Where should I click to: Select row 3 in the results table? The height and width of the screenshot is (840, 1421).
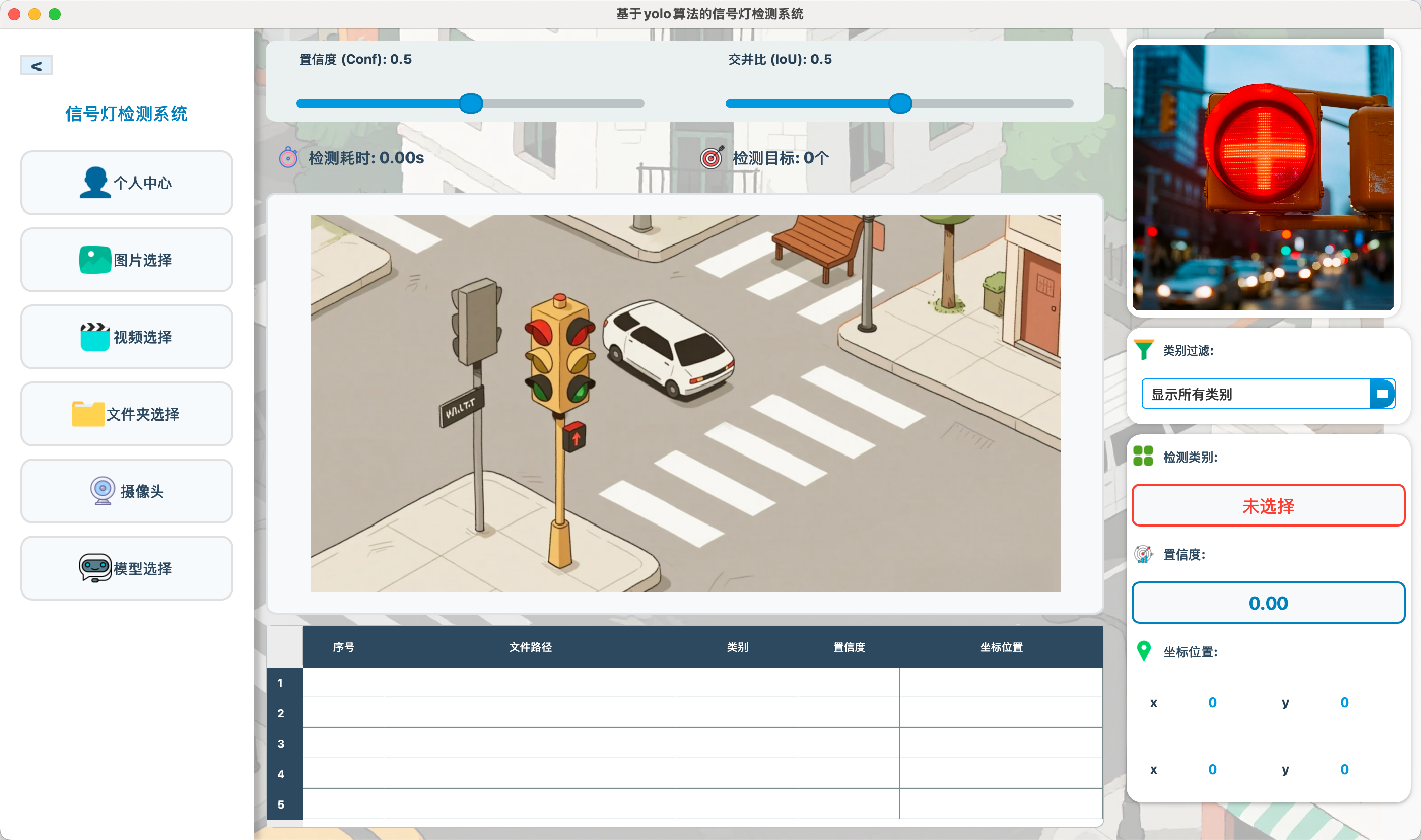(x=281, y=744)
